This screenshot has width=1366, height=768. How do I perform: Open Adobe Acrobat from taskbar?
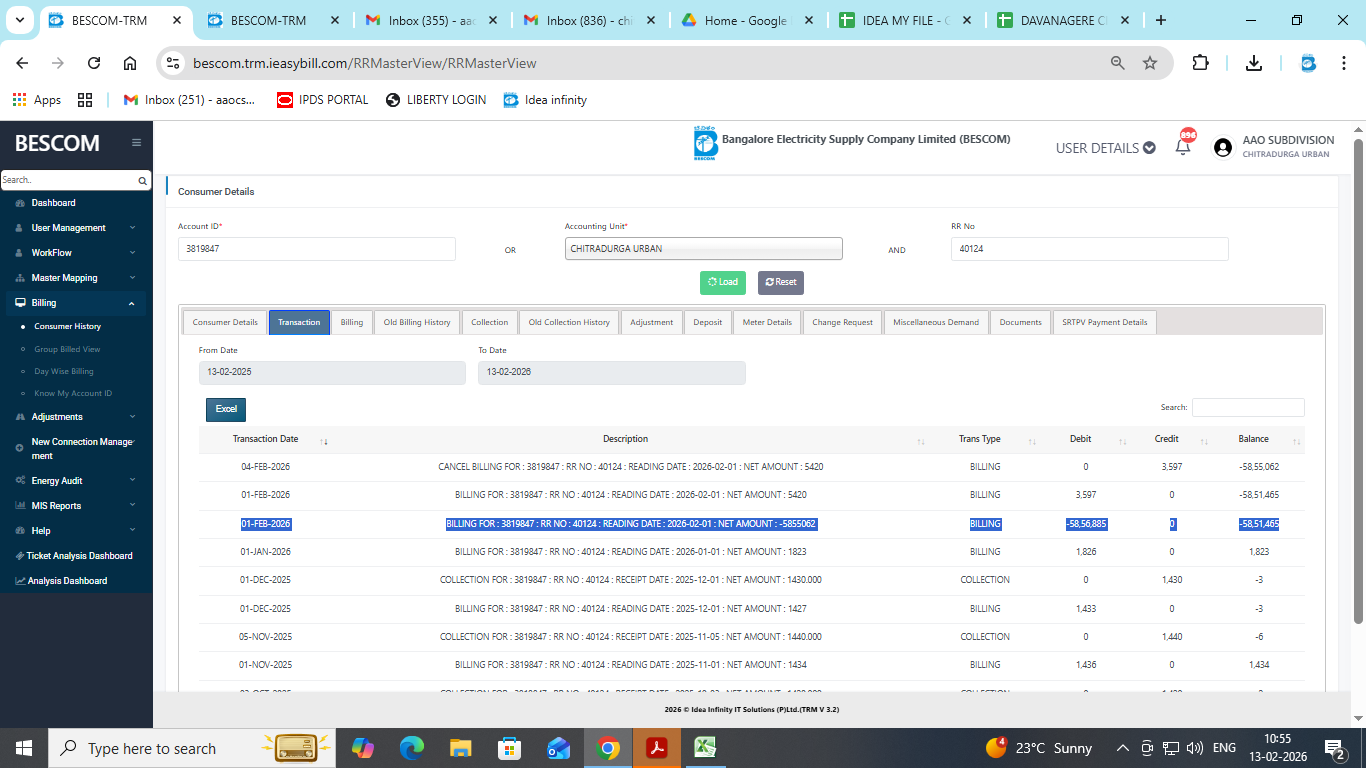pos(657,748)
